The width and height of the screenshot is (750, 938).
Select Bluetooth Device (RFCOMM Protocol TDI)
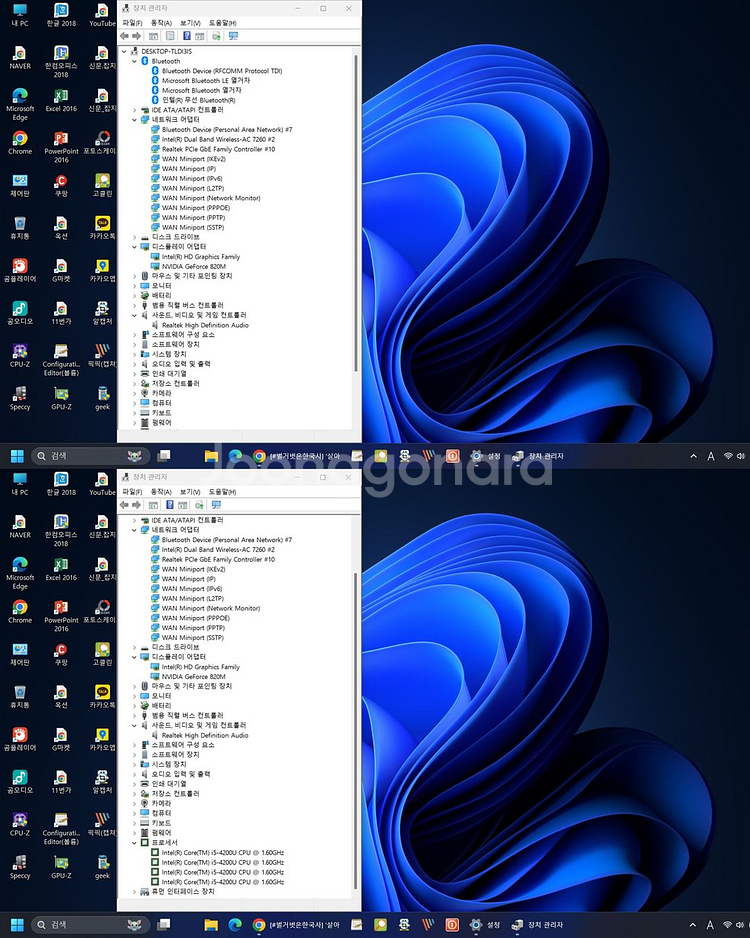click(x=222, y=71)
